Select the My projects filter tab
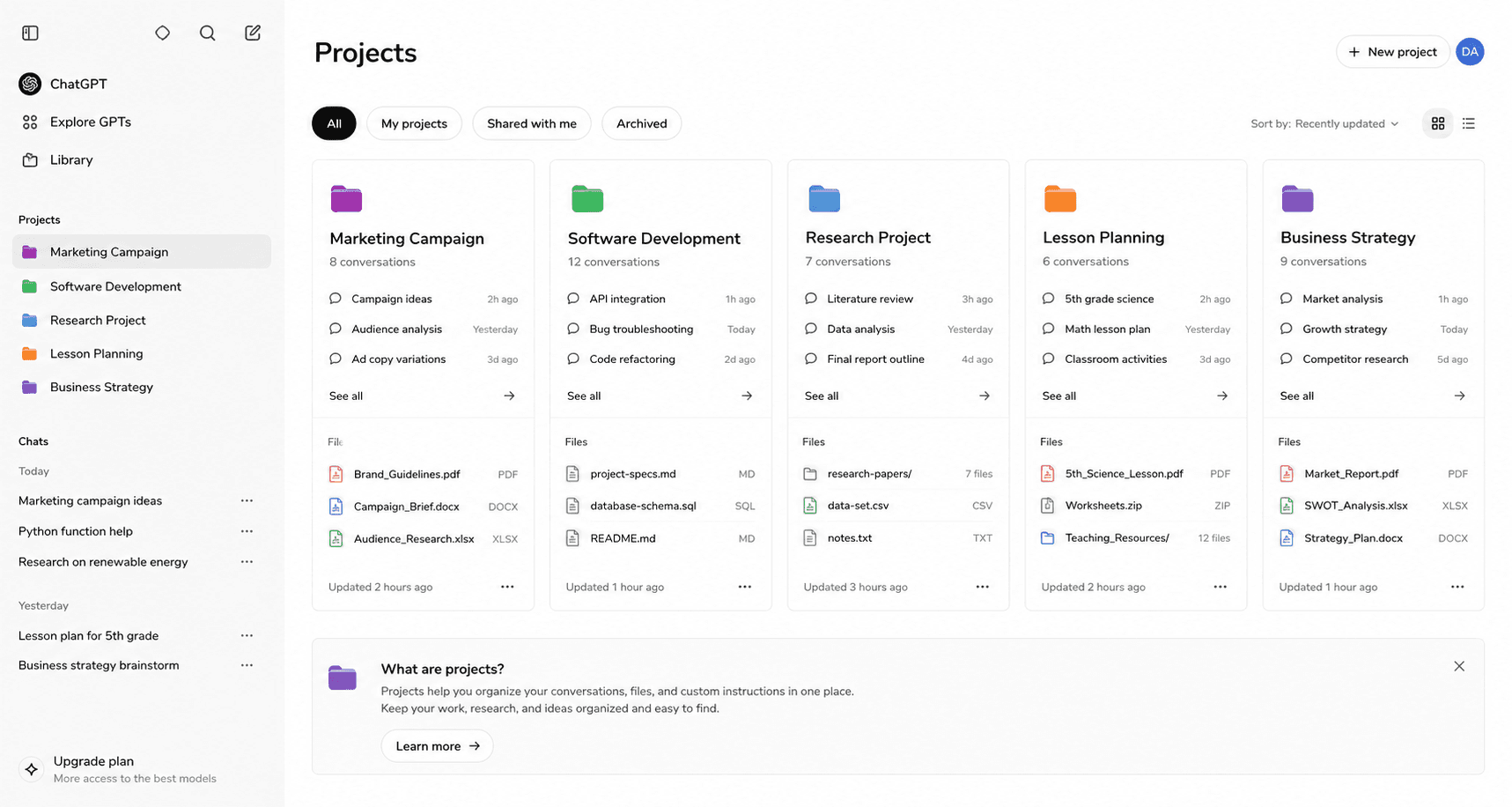Viewport: 1512px width, 807px height. tap(414, 123)
